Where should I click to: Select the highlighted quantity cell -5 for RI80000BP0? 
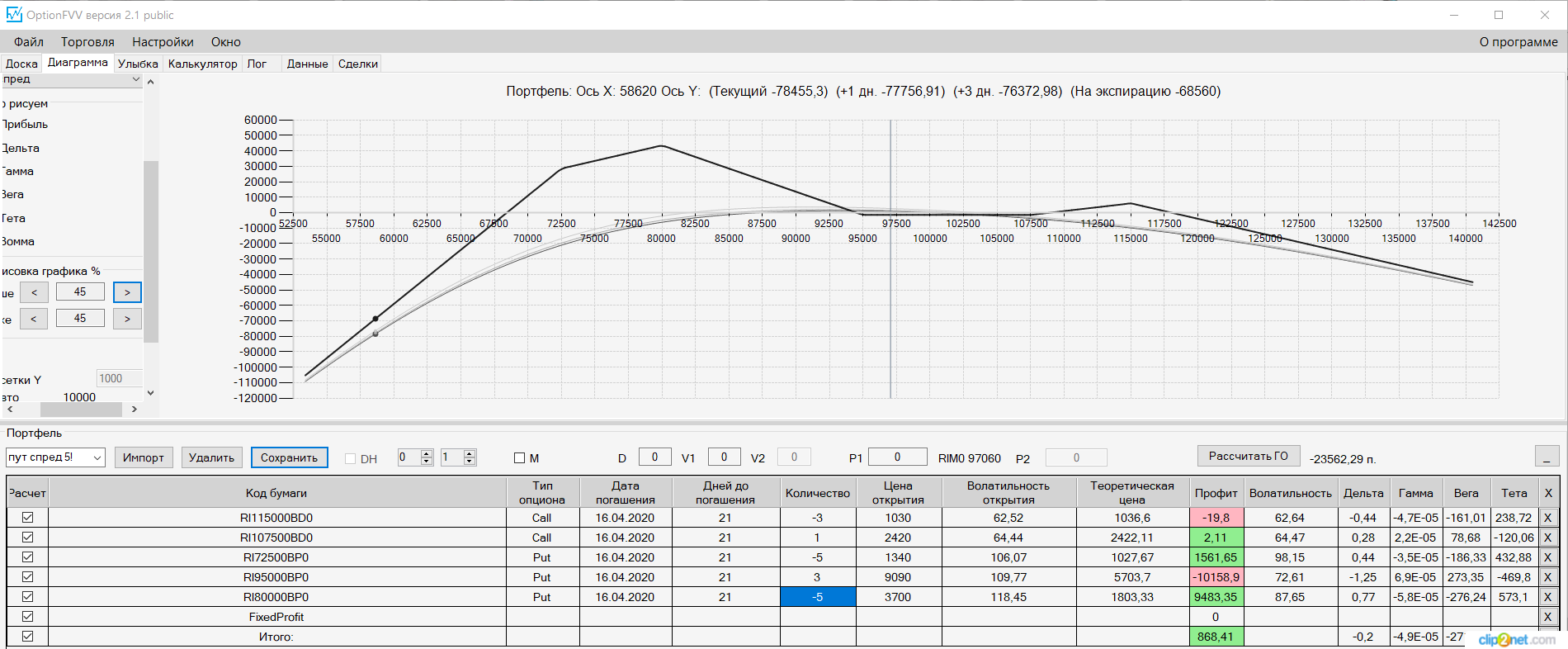(x=818, y=597)
